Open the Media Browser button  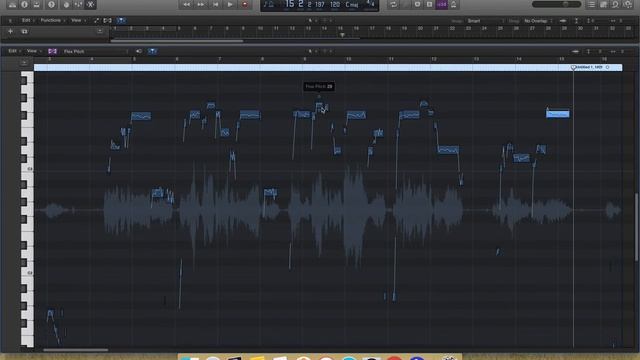[x=628, y=4]
